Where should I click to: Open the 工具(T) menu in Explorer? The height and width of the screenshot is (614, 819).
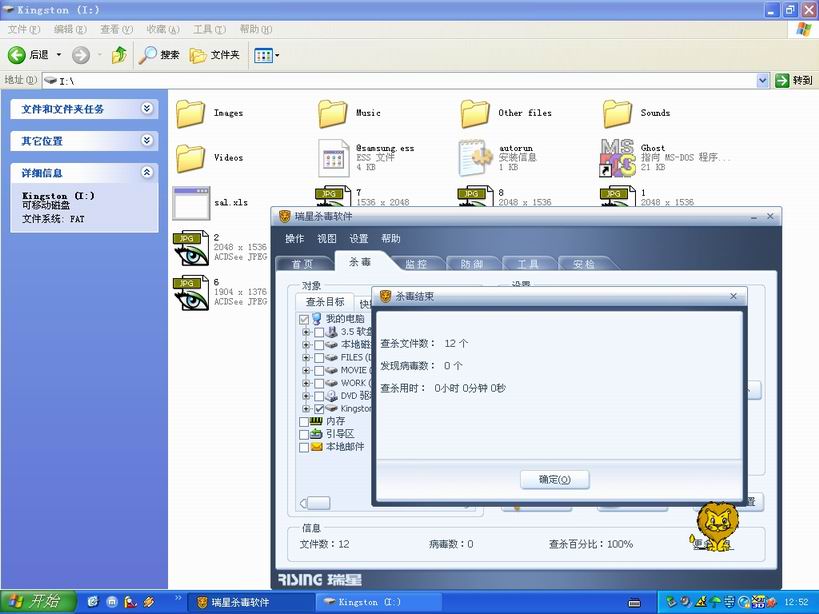pos(209,29)
